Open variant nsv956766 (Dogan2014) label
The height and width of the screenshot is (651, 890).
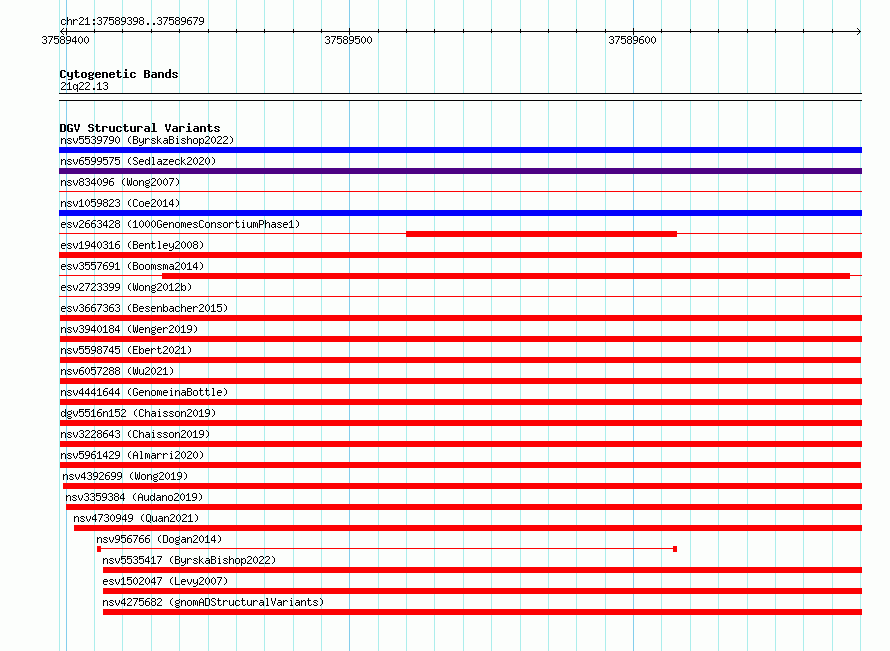tap(159, 539)
